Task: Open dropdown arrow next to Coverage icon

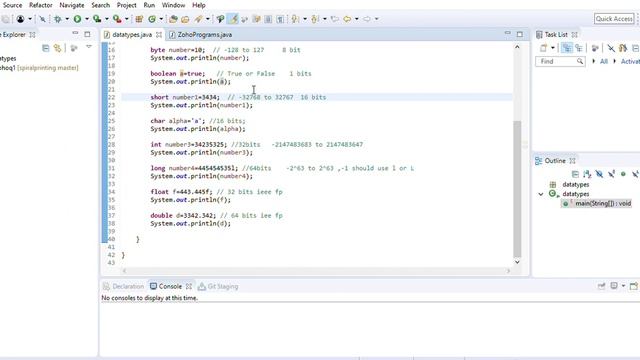Action: tap(107, 19)
